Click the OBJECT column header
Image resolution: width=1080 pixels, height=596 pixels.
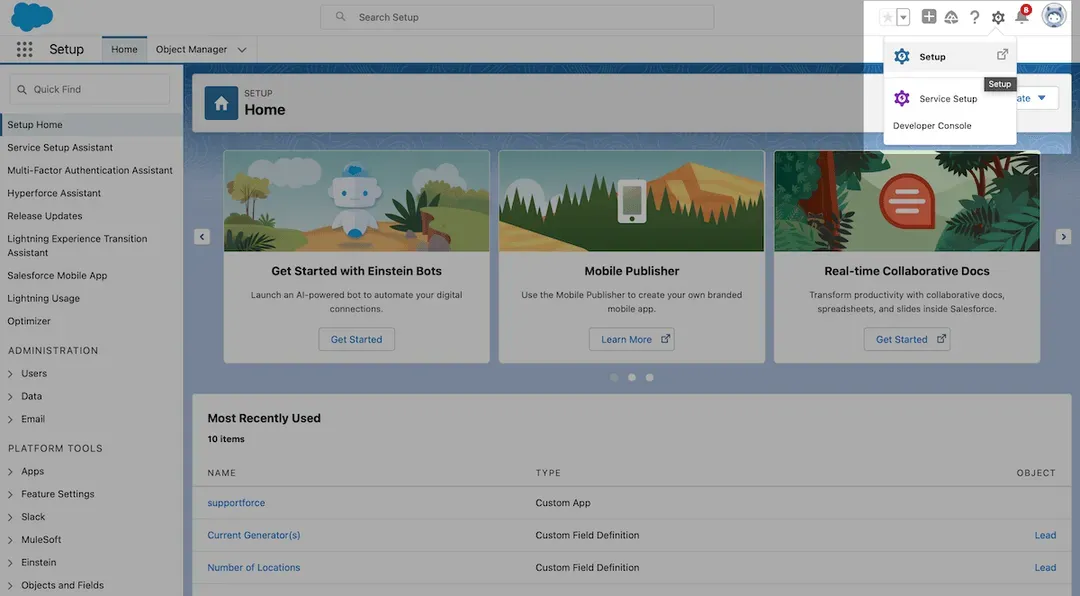(1036, 473)
